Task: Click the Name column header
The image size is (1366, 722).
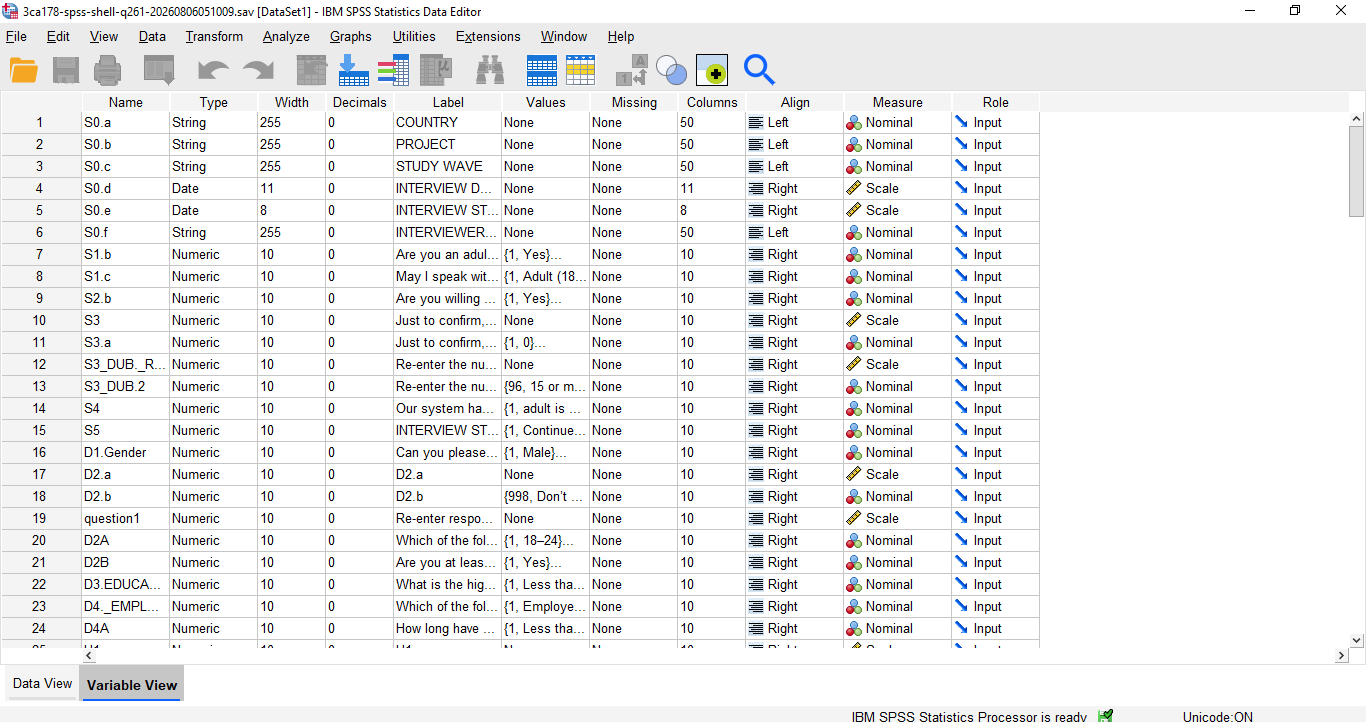Action: (x=126, y=102)
